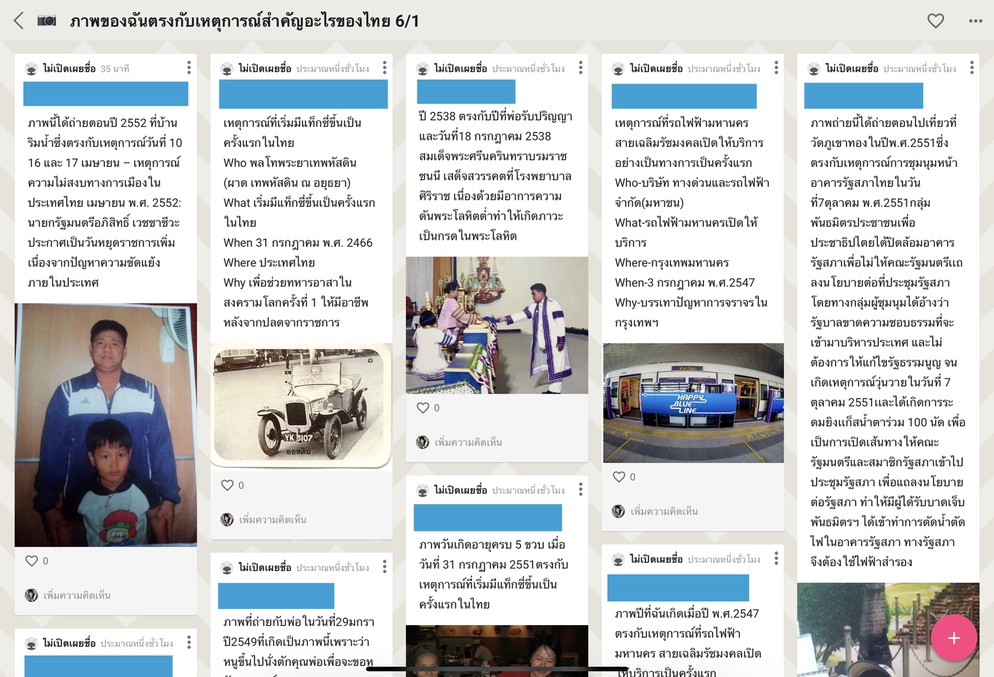Click the anonymous avatar on the 29 มกรา 2549 post
The image size is (994, 677).
click(227, 567)
